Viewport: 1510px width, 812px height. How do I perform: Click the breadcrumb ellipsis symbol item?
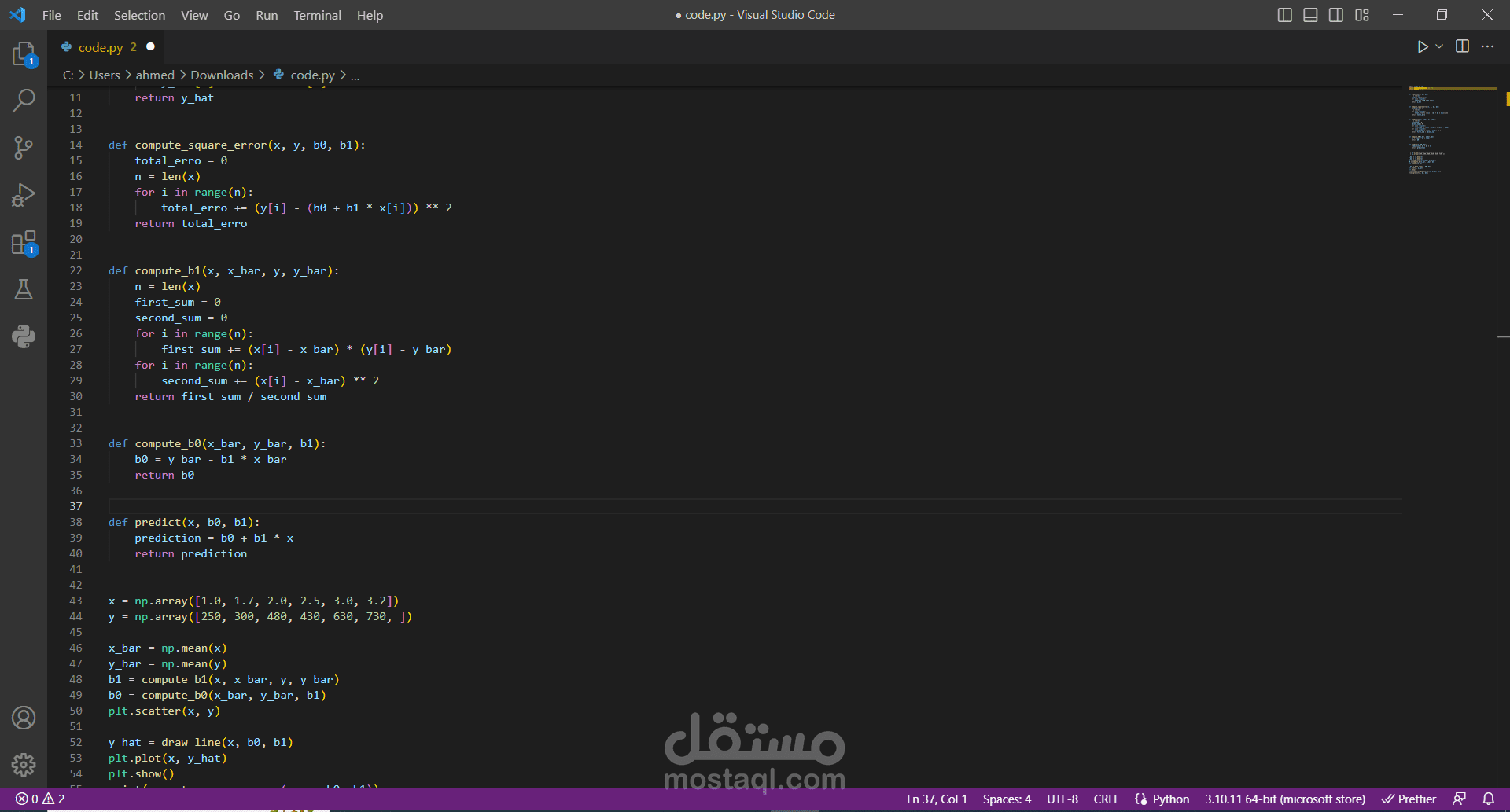click(355, 75)
